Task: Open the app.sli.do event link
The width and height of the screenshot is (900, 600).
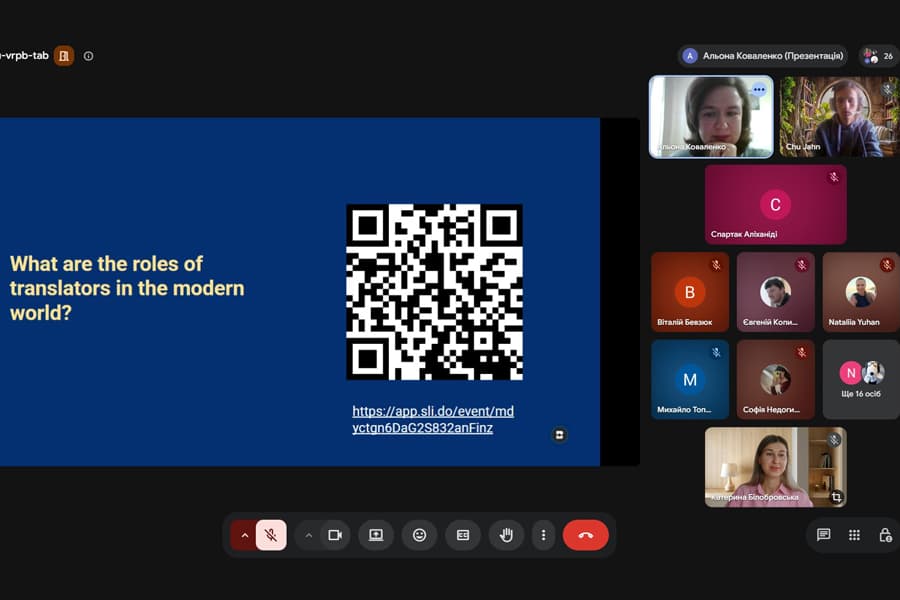Action: point(433,419)
